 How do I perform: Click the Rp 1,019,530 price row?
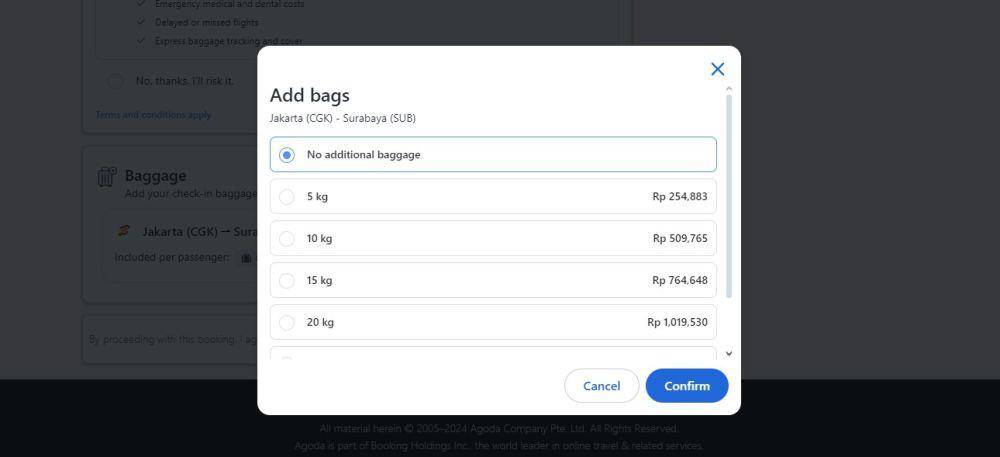pos(493,323)
